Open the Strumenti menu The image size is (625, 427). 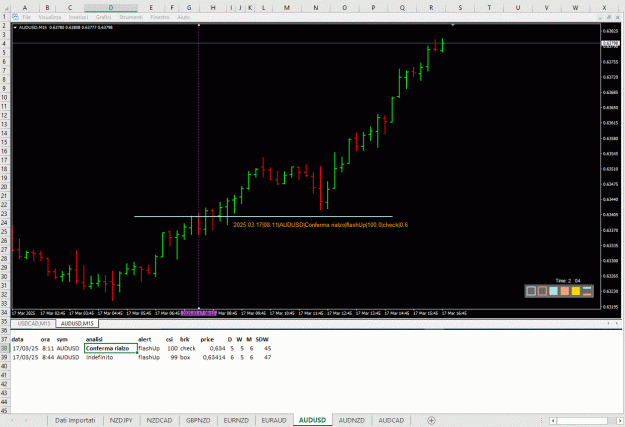point(131,17)
